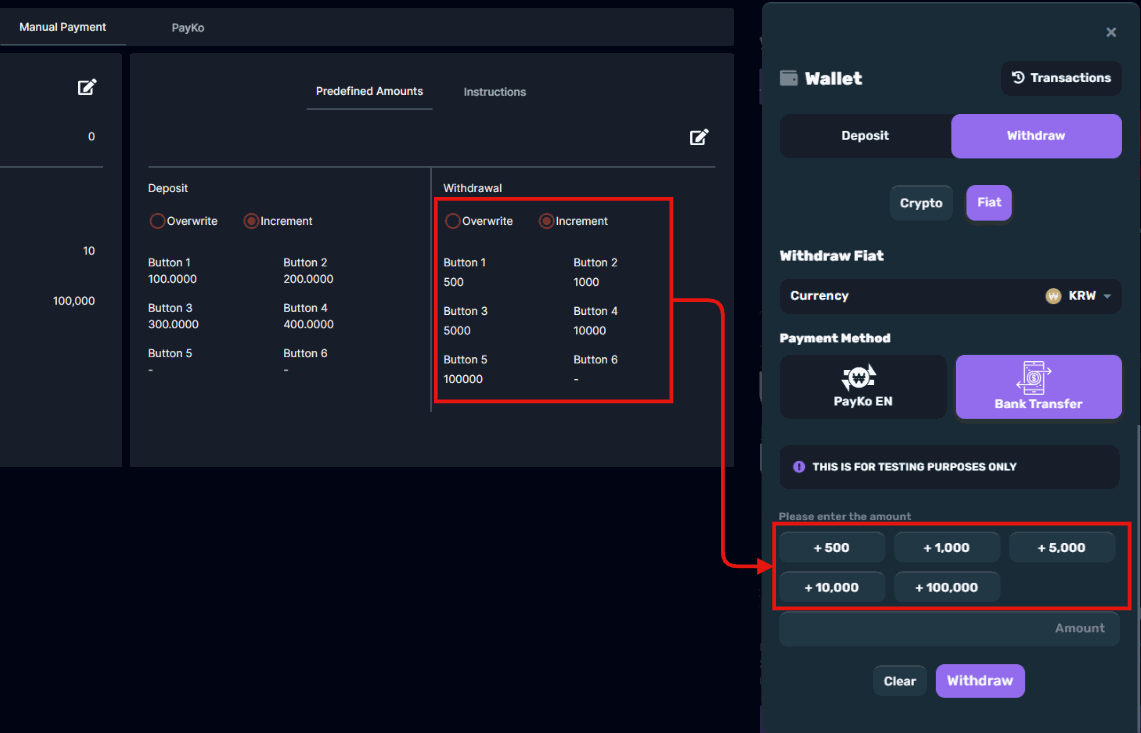The image size is (1141, 733).
Task: Add 500 to the withdrawal amount
Action: [x=832, y=547]
